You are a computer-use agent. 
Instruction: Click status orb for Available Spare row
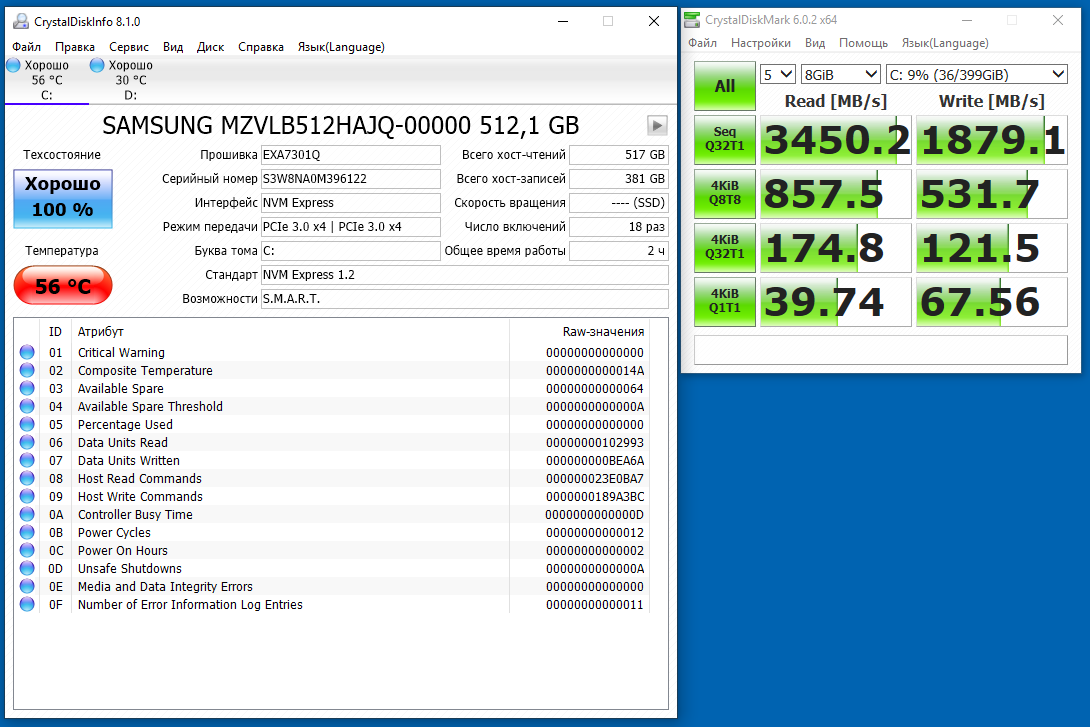click(27, 389)
